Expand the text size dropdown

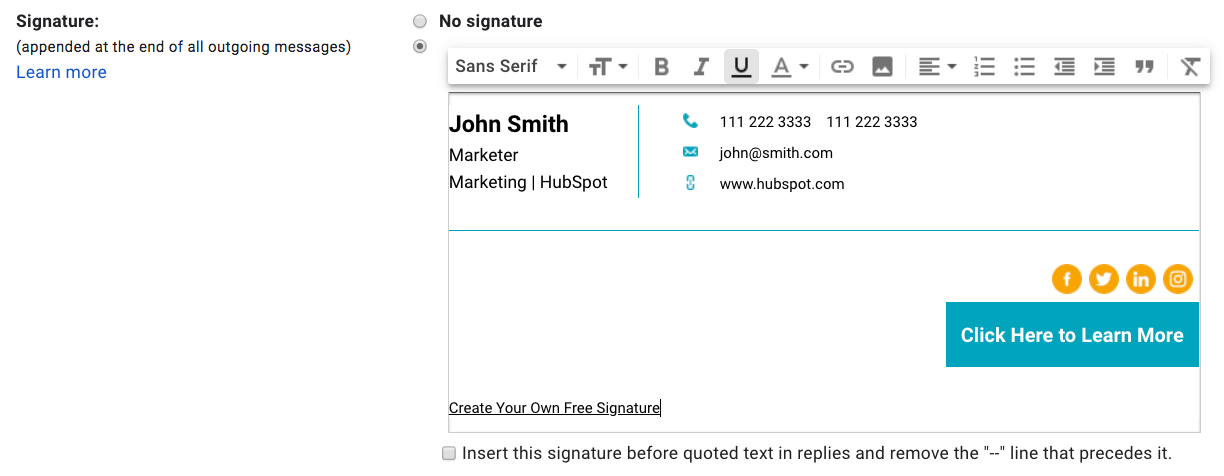coord(608,67)
